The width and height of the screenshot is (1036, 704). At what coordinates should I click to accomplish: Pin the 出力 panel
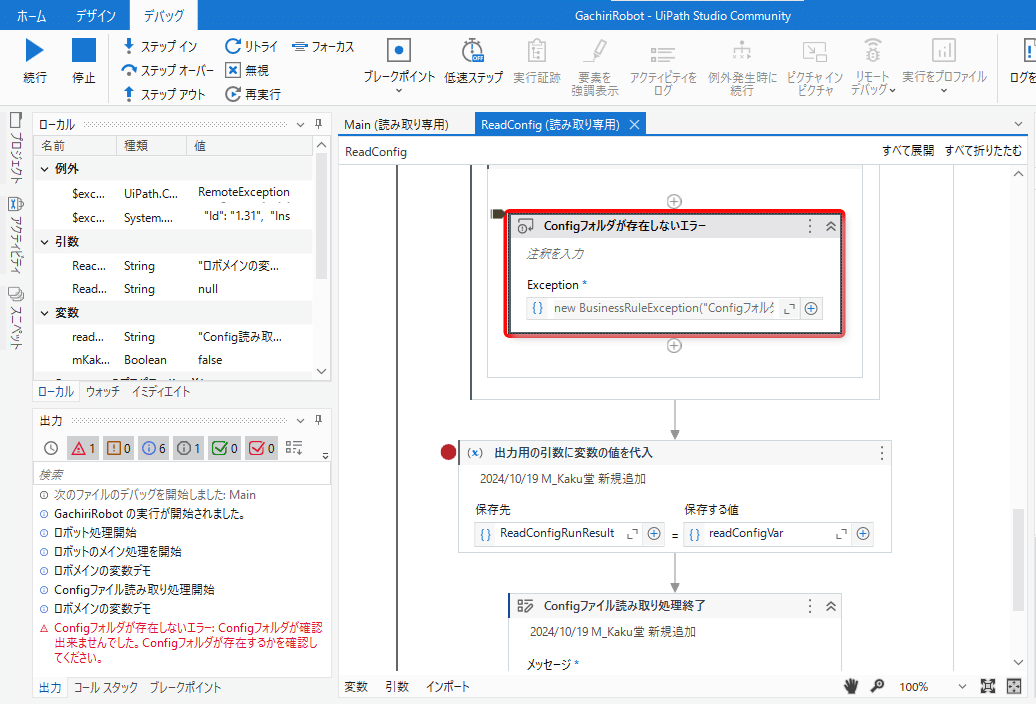(x=318, y=420)
